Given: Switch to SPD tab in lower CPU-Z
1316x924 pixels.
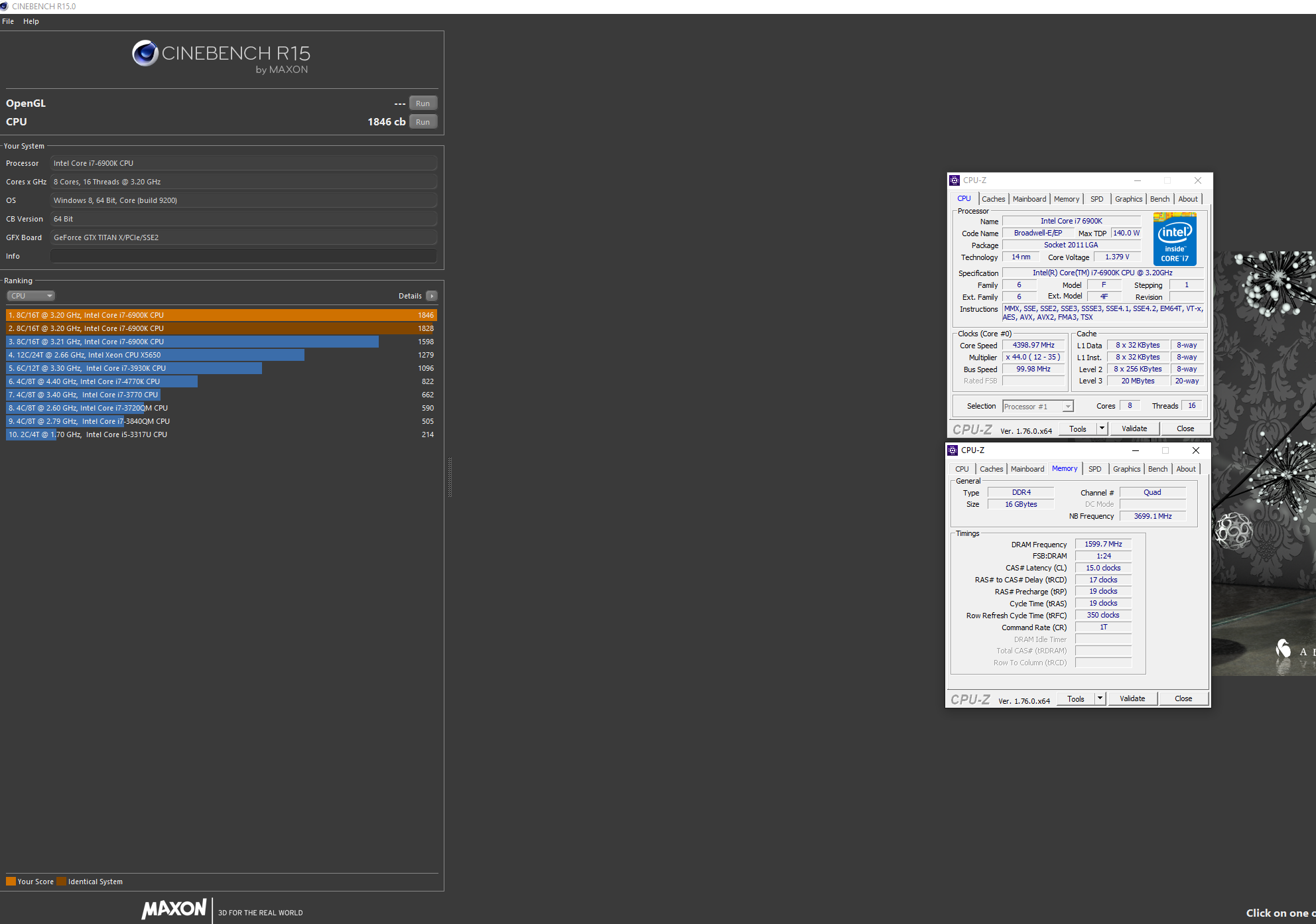Looking at the screenshot, I should 1094,469.
